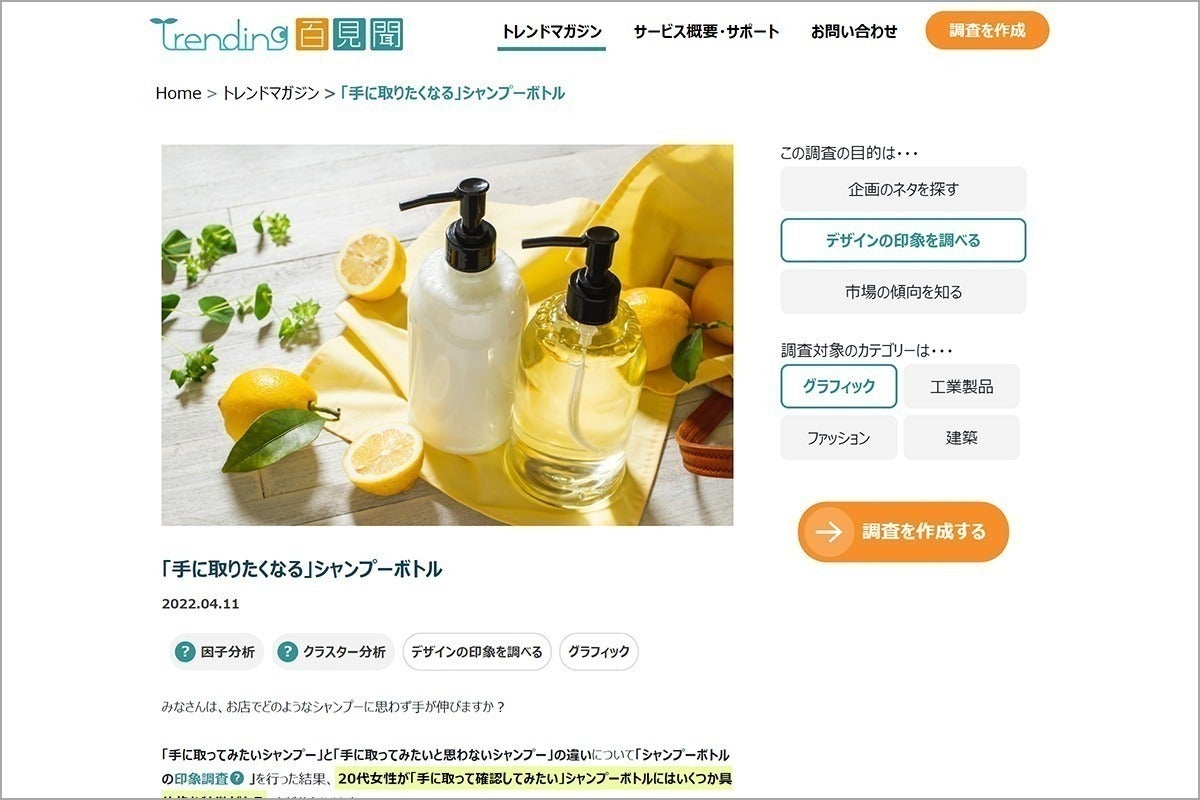Click the orange 調査を作成 header button
Viewport: 1200px width, 800px height.
click(987, 30)
